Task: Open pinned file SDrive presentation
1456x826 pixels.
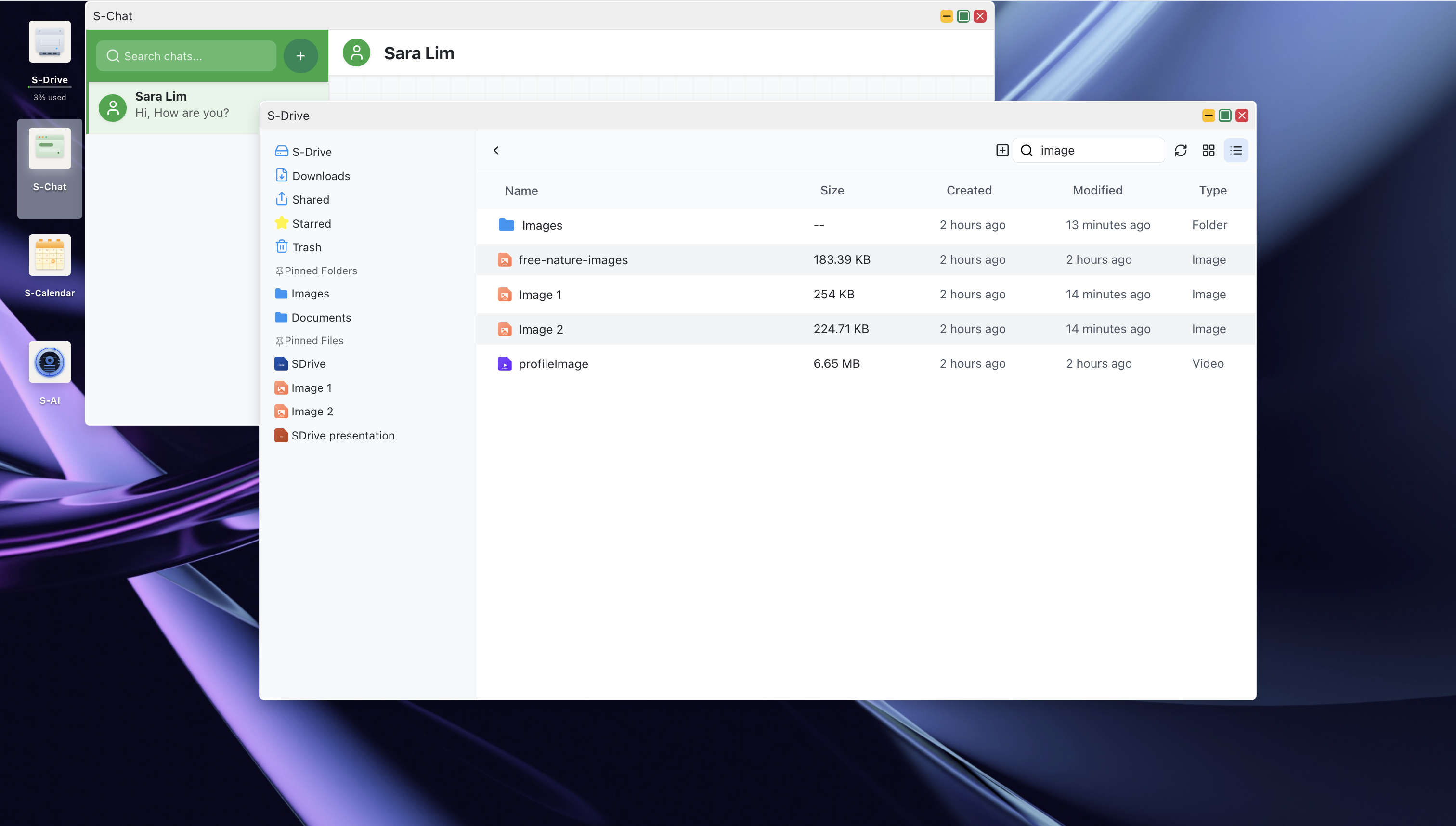Action: pos(342,436)
